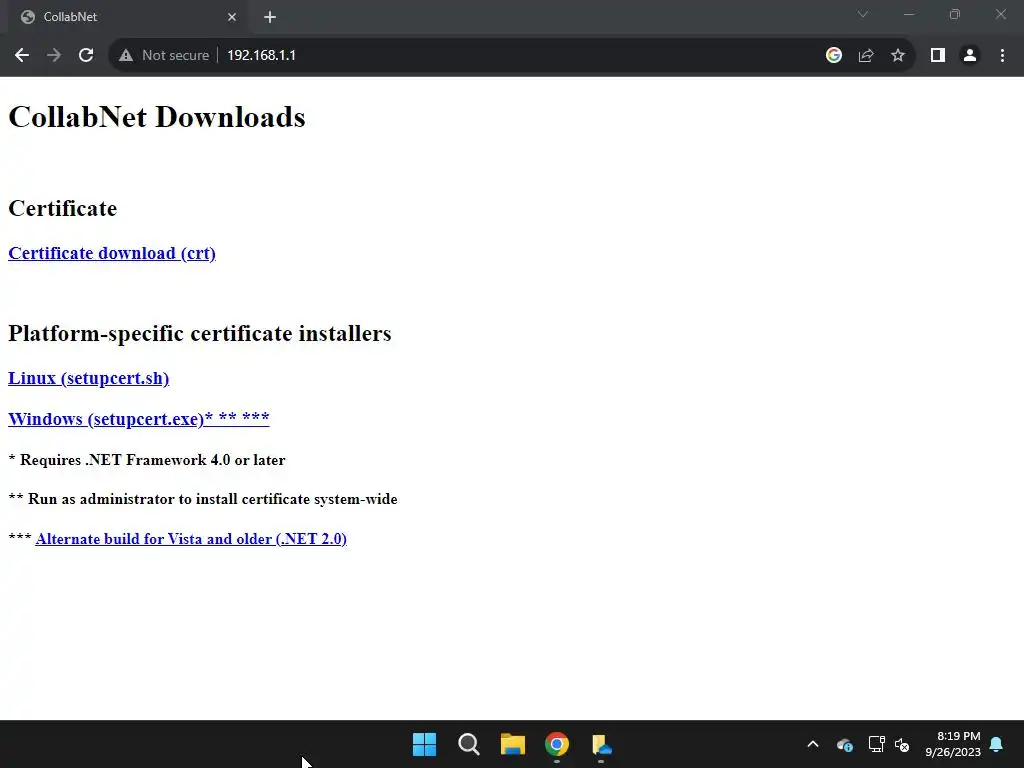Click 'Run as administrator' note text
Screen dimensions: 1024x768
pos(213,500)
